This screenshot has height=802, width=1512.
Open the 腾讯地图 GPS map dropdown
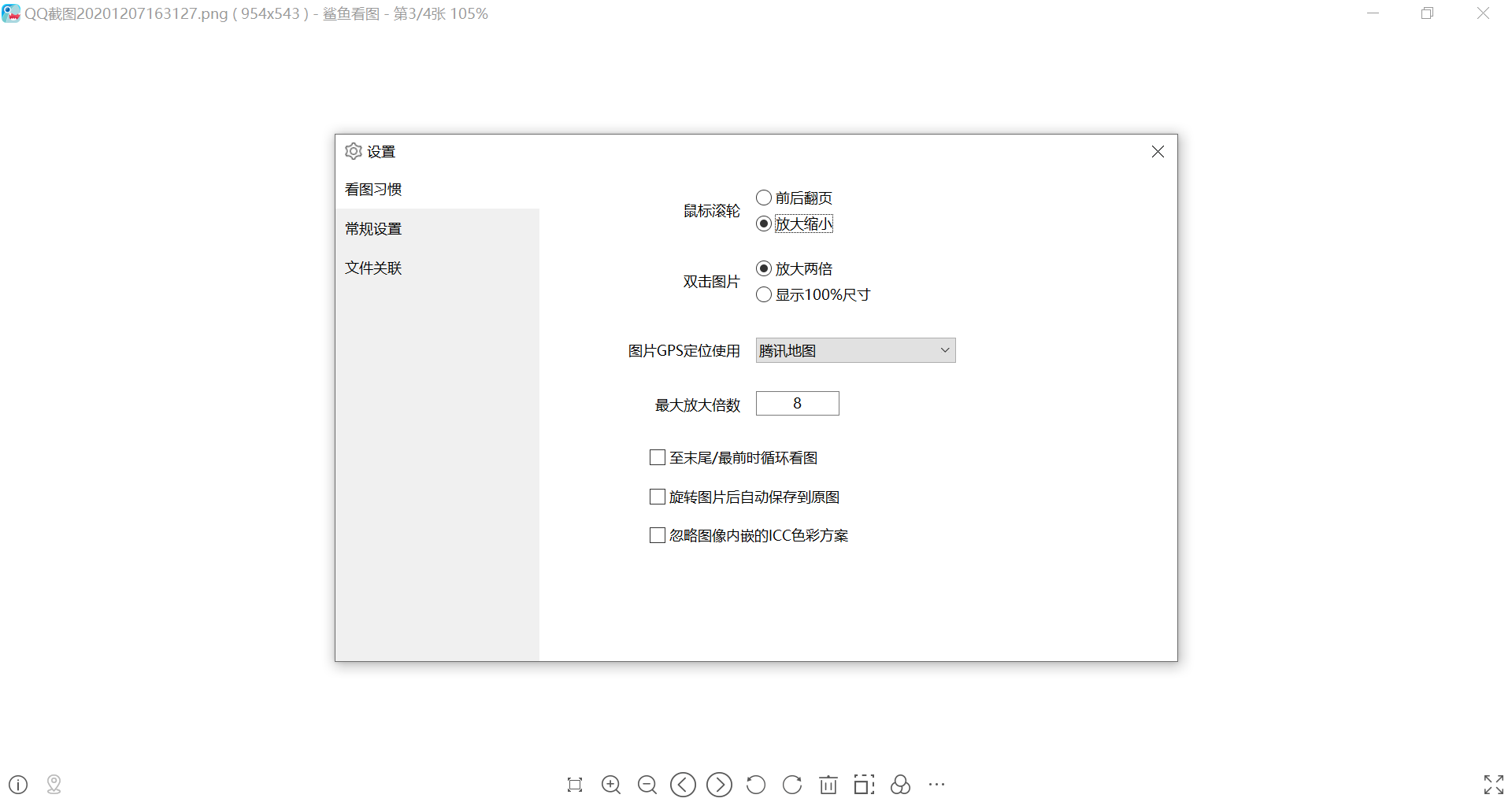(x=855, y=350)
